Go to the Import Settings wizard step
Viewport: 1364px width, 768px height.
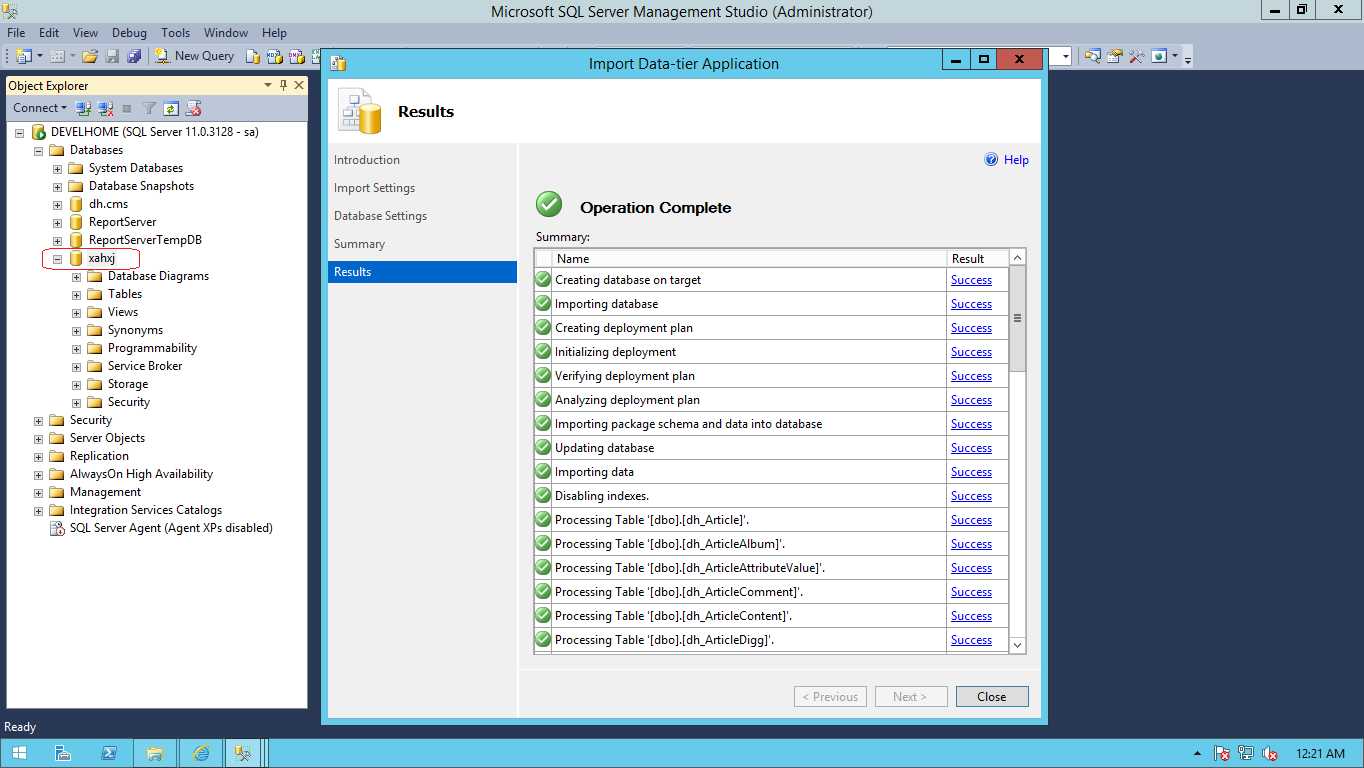click(374, 188)
